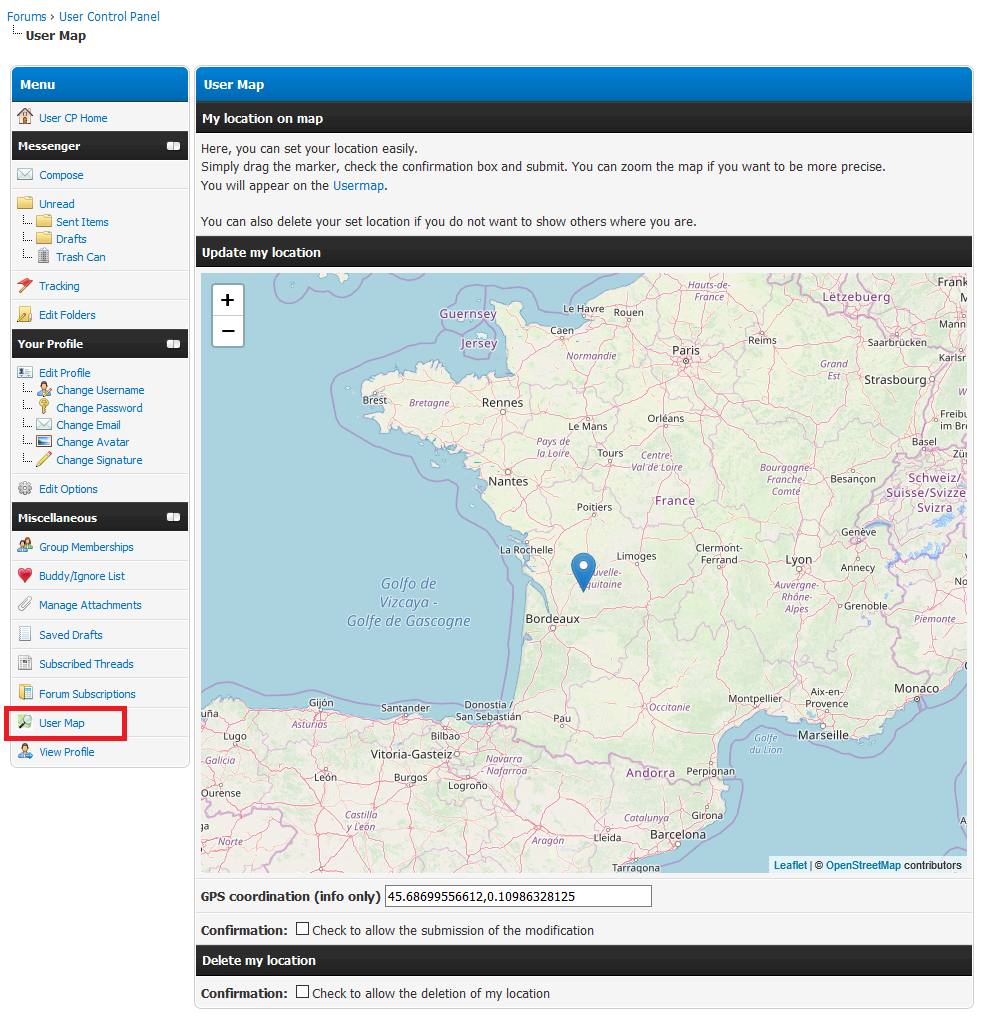Viewport: 991px width, 1019px height.
Task: Click the paperclip Manage Attachments icon
Action: [25, 605]
